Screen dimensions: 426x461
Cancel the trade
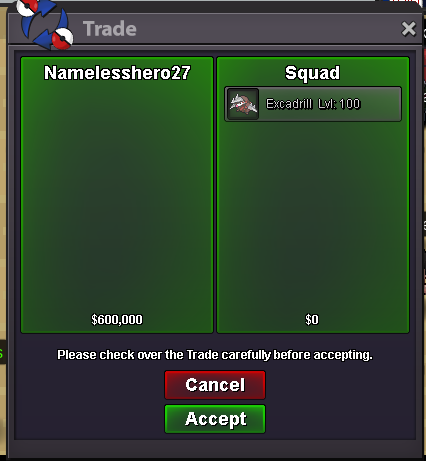pos(215,385)
